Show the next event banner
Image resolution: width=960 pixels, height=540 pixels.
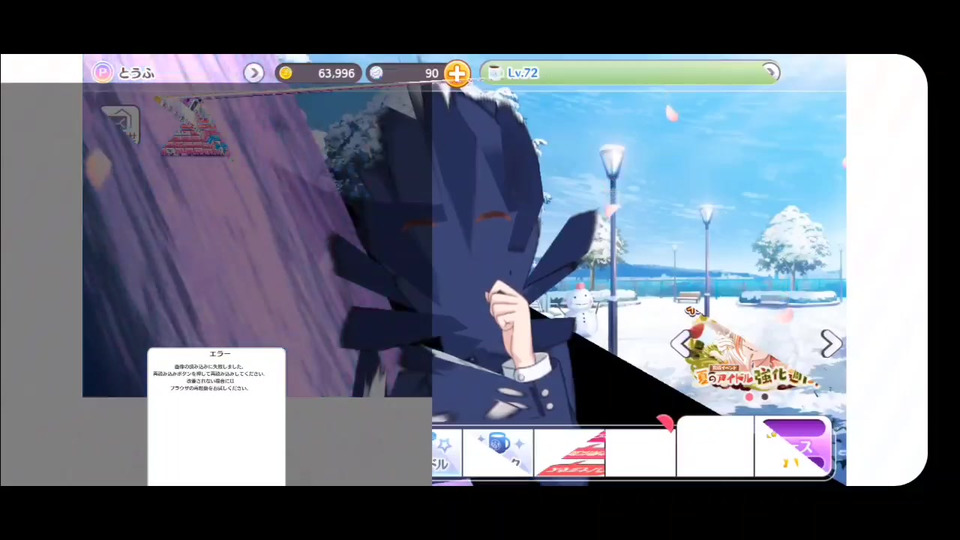pyautogui.click(x=831, y=343)
